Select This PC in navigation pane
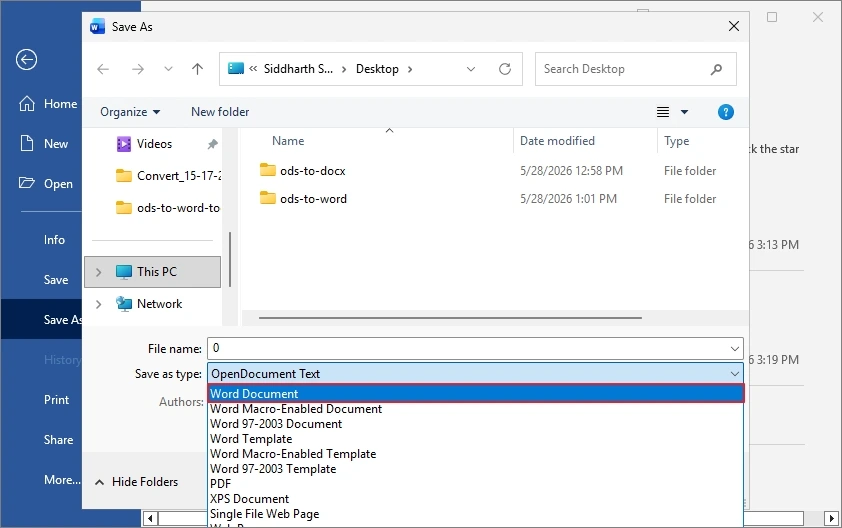The height and width of the screenshot is (528, 842). [x=153, y=272]
